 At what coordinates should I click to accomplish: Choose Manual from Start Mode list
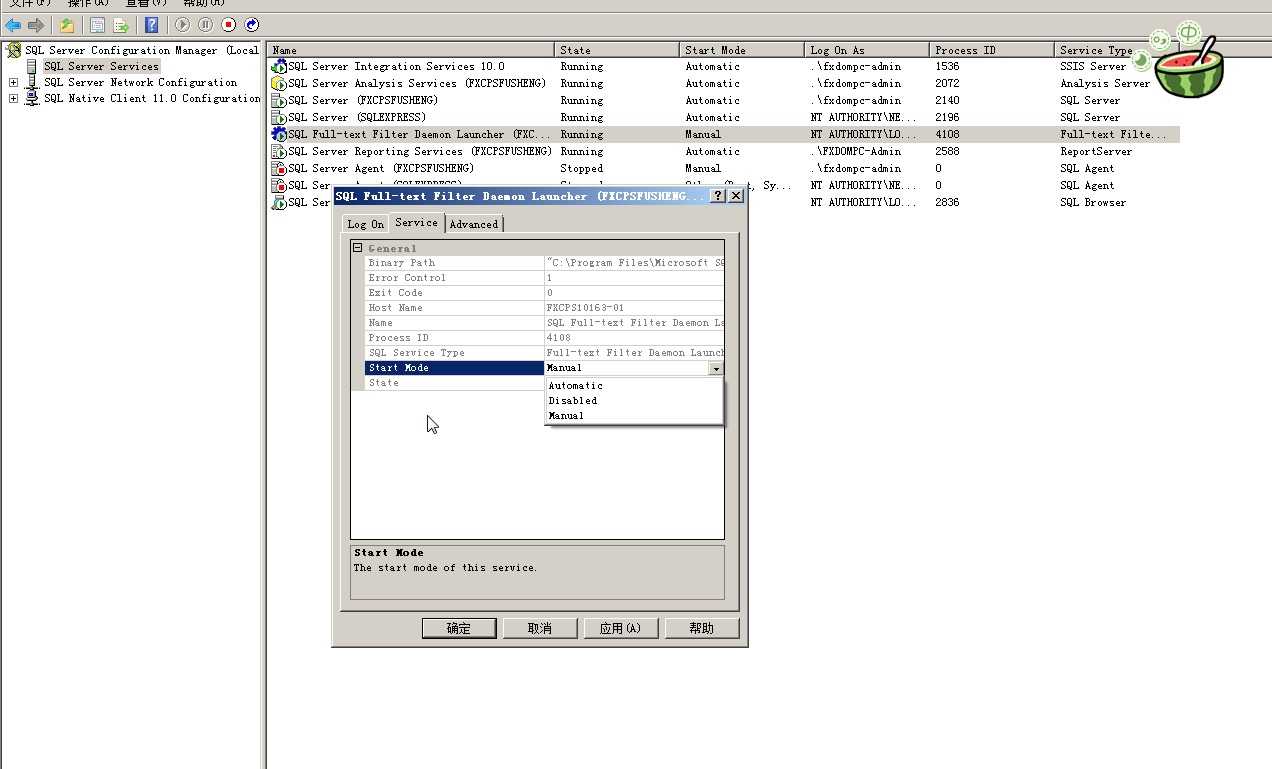coord(633,416)
